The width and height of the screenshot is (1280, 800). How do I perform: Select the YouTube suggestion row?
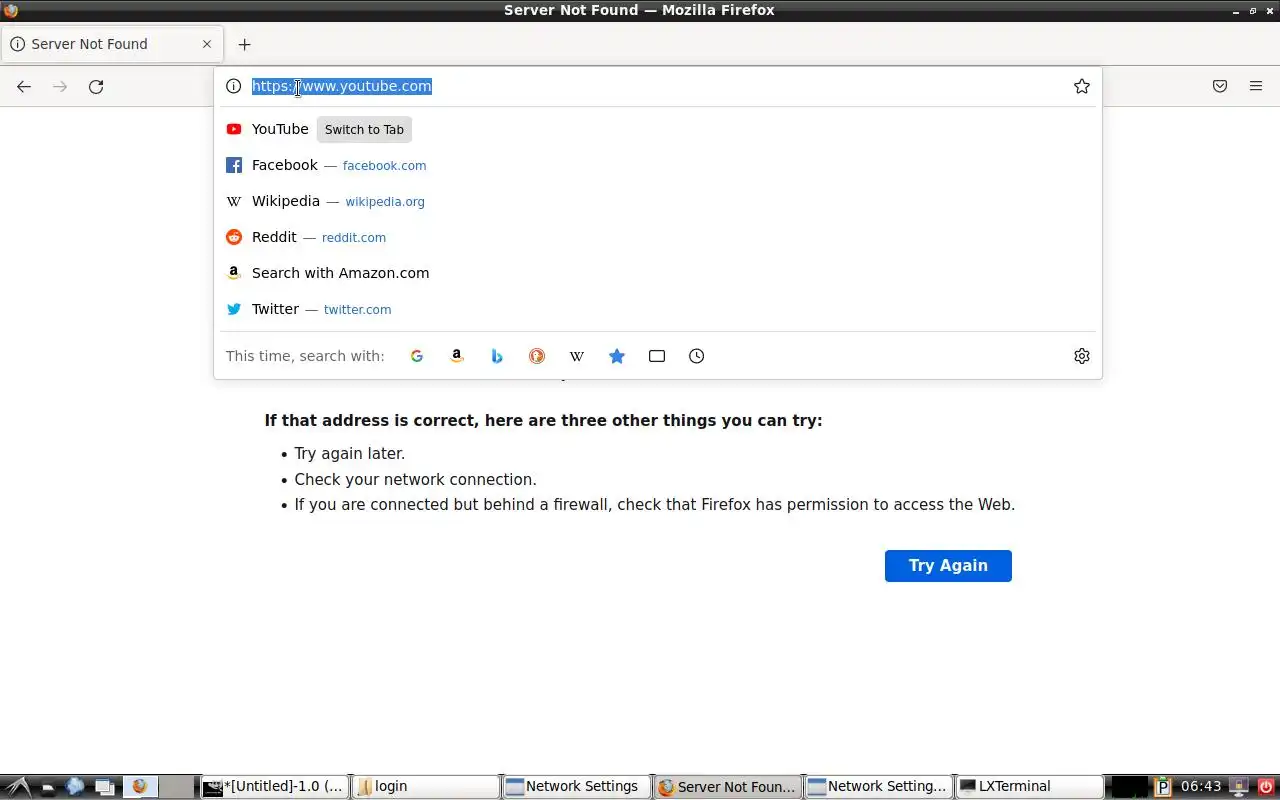point(657,129)
